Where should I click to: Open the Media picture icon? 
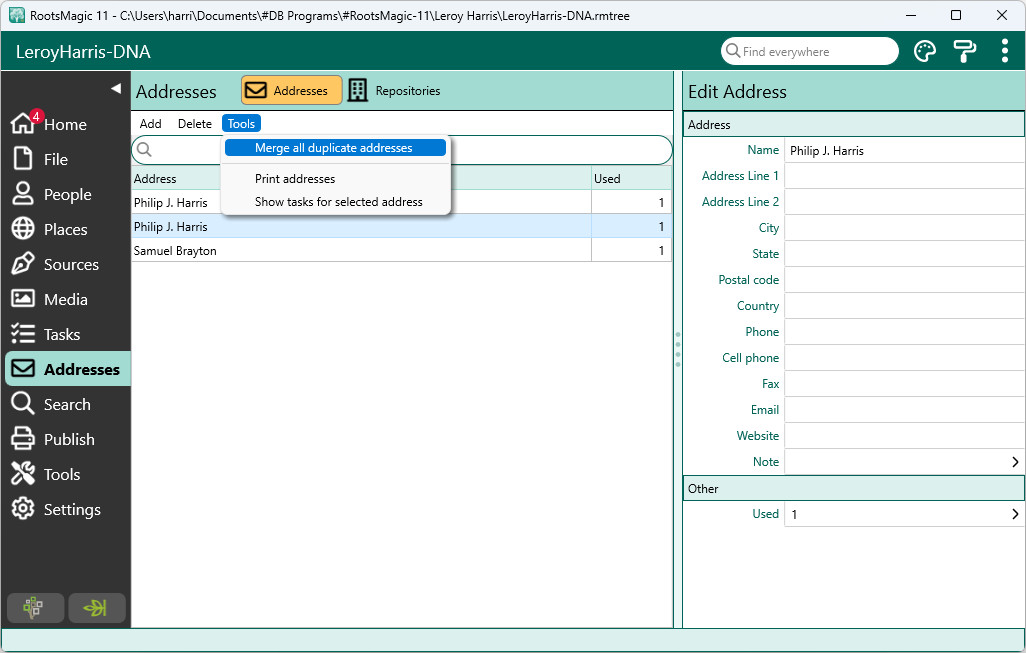click(23, 298)
